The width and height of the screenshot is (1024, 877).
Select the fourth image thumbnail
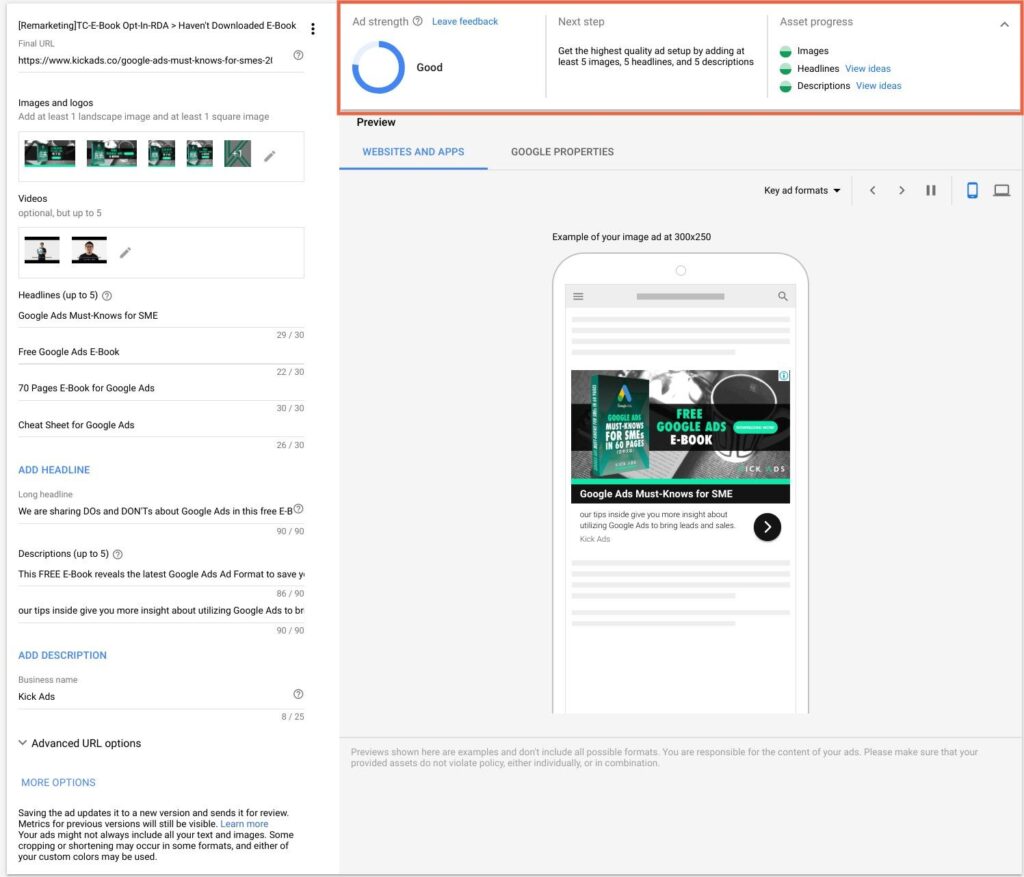pos(199,153)
